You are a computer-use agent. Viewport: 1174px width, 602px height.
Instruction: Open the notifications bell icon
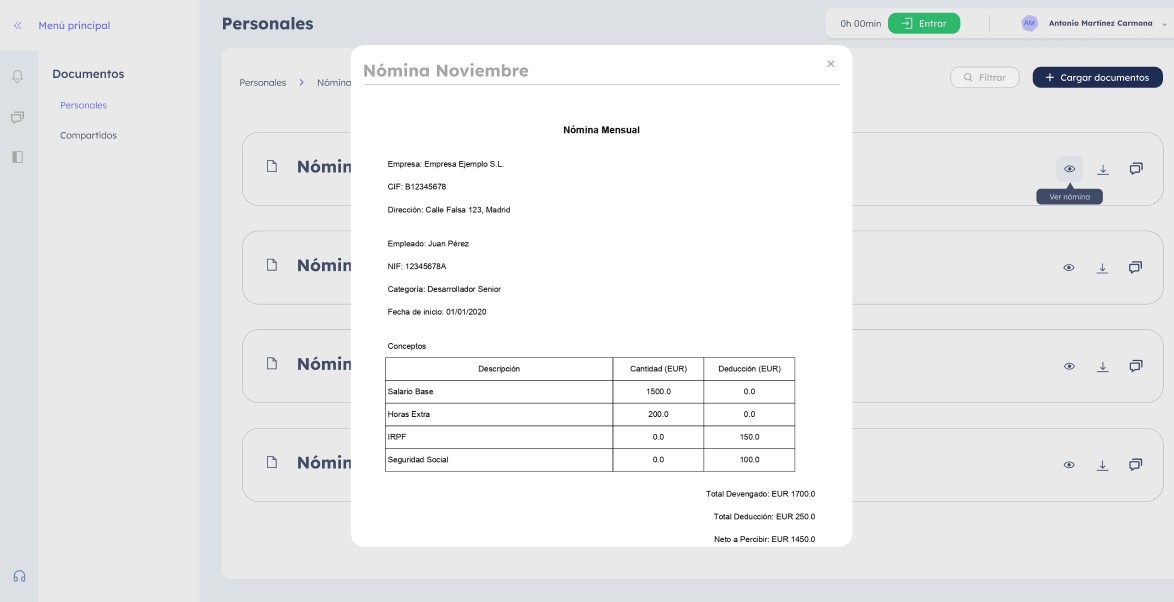[x=17, y=76]
